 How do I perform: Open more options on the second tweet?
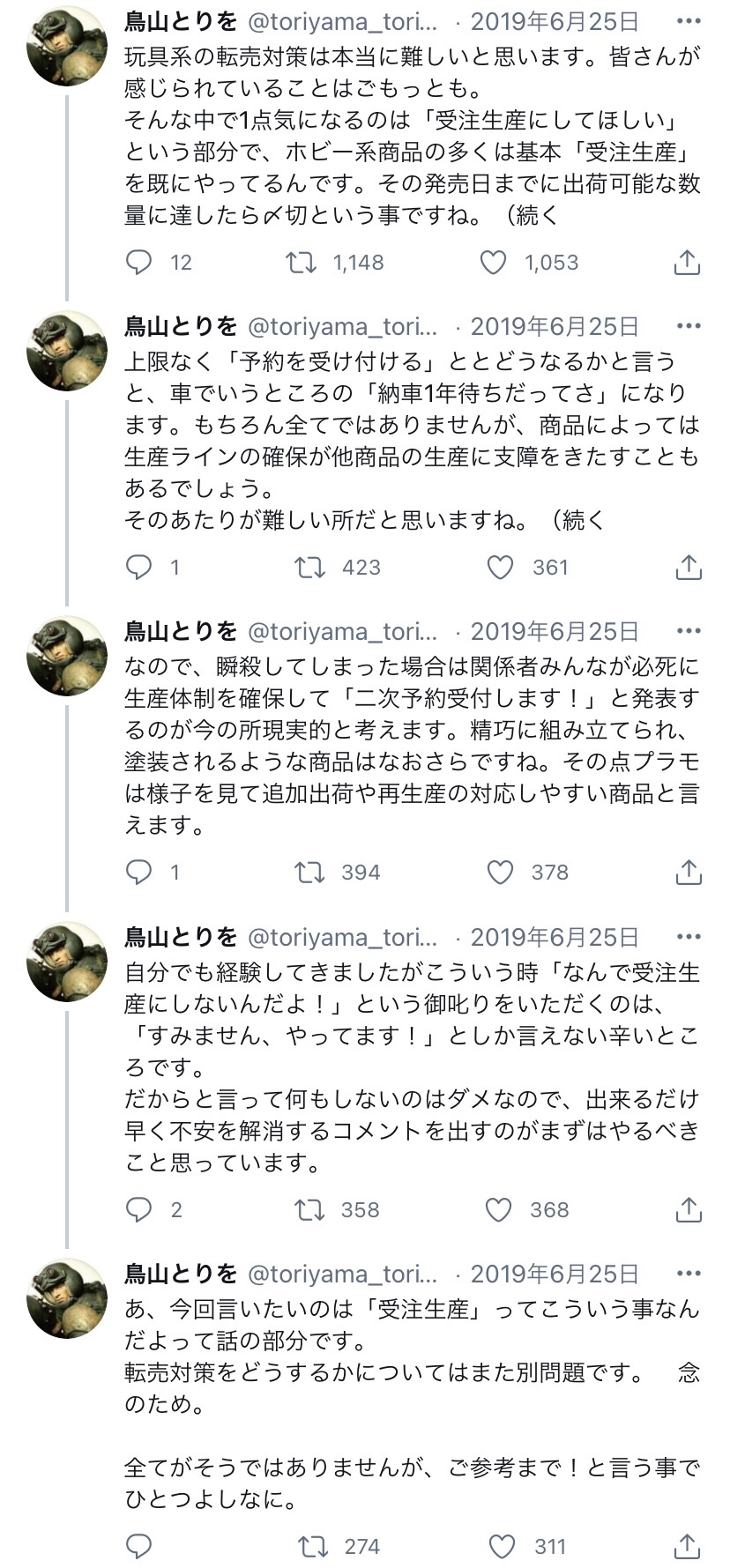(x=688, y=326)
